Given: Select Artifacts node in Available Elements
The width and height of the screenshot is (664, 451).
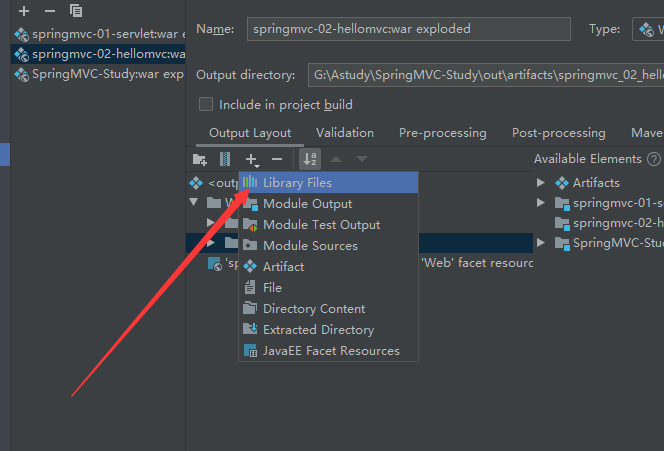Looking at the screenshot, I should pos(596,183).
